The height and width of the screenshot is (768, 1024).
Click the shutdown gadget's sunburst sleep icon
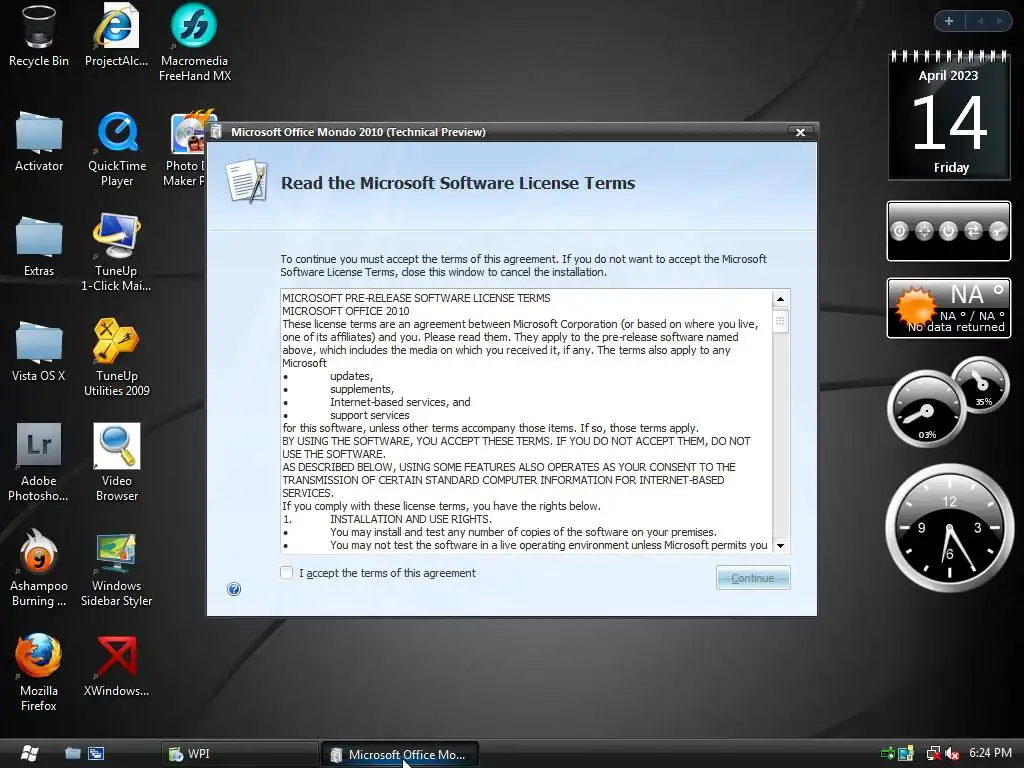coord(924,231)
